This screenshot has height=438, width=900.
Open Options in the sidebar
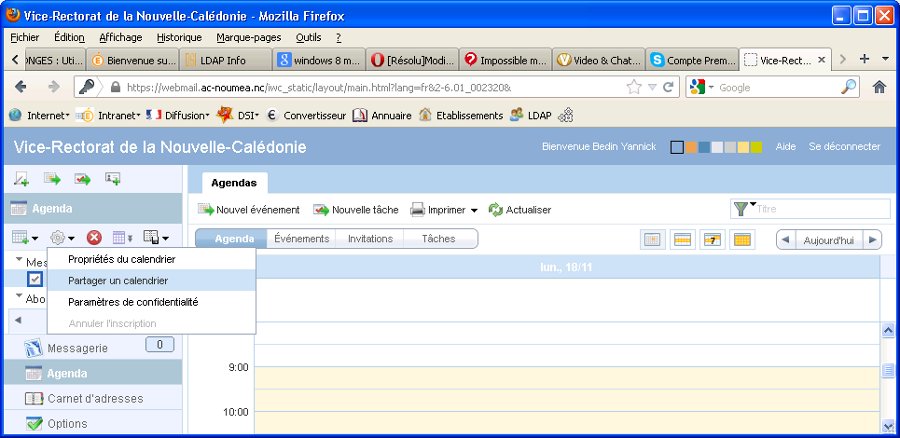point(68,423)
